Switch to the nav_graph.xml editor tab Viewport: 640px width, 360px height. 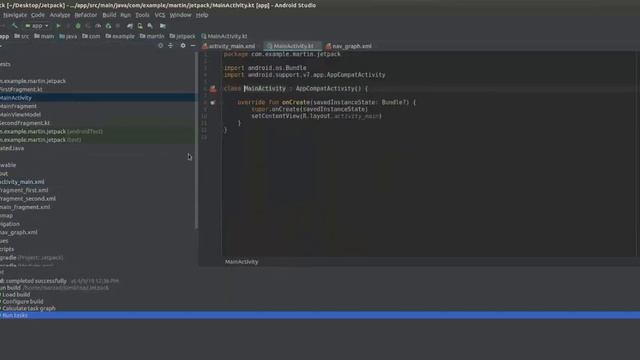click(x=349, y=46)
